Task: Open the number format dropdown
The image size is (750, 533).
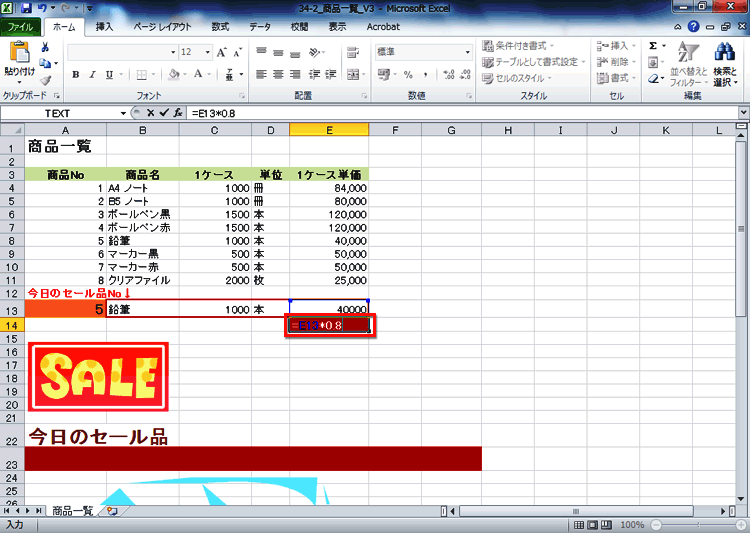Action: [467, 52]
